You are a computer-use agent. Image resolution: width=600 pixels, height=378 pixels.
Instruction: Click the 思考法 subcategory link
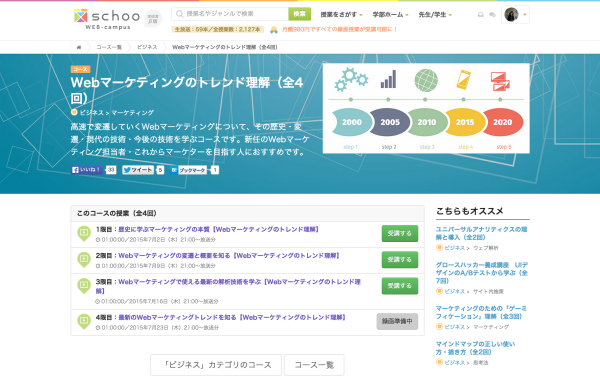[x=481, y=363]
